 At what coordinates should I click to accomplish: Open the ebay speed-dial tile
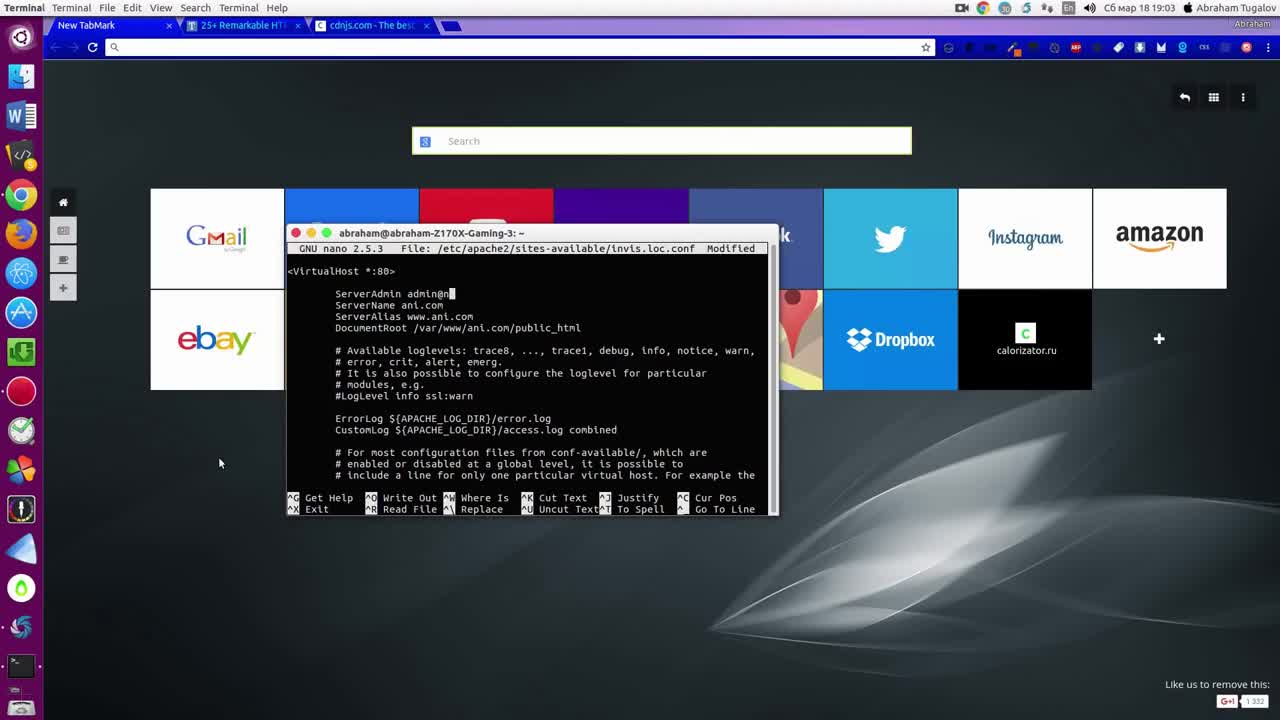[x=217, y=340]
